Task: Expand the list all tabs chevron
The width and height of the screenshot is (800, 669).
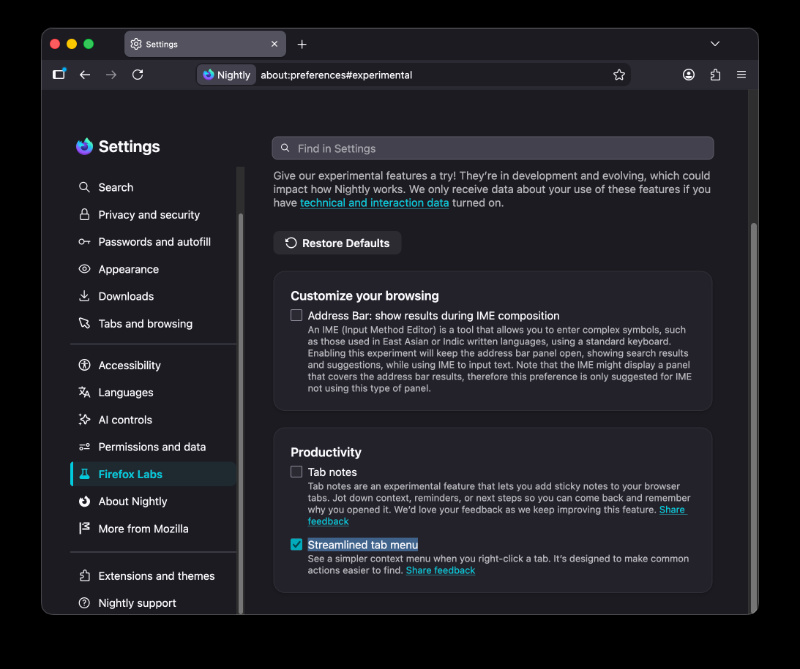Action: click(715, 44)
